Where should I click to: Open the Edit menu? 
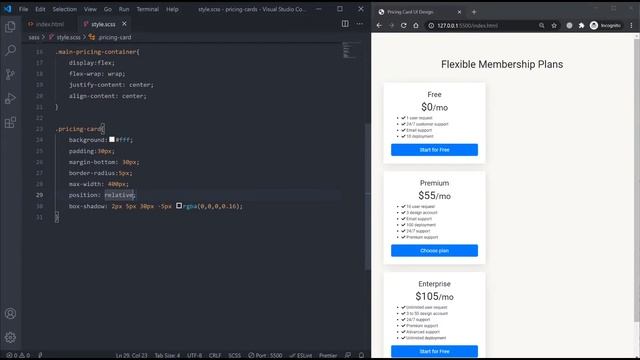40,9
